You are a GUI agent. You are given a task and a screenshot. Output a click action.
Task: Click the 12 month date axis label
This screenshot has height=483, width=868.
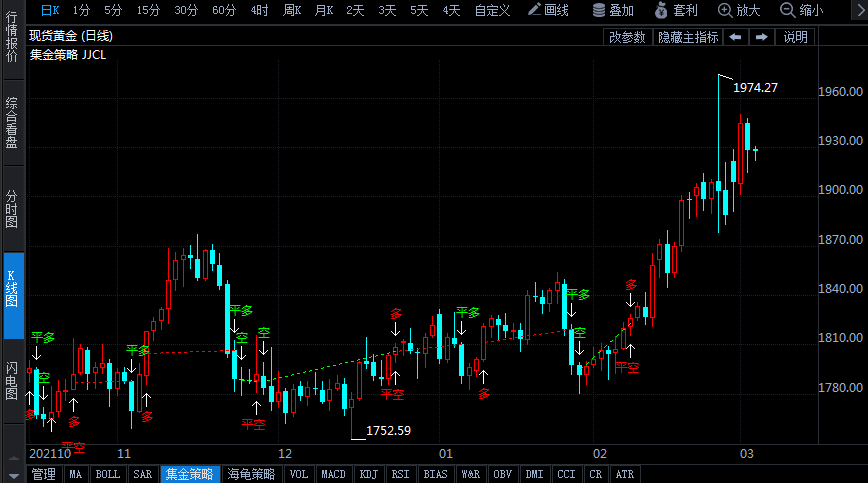point(285,454)
